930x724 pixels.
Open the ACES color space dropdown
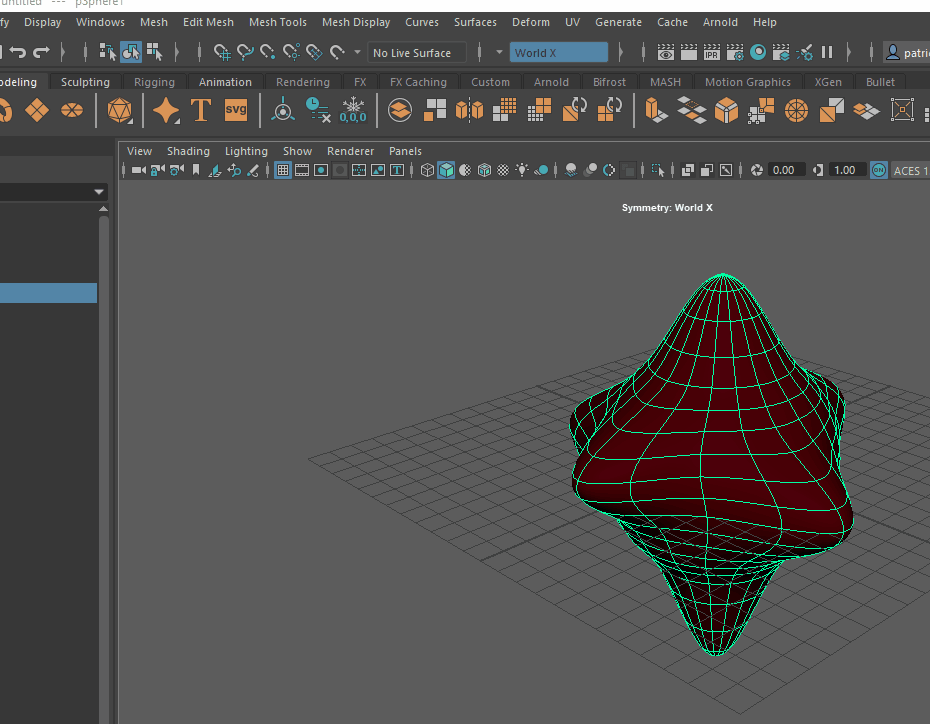pyautogui.click(x=909, y=170)
